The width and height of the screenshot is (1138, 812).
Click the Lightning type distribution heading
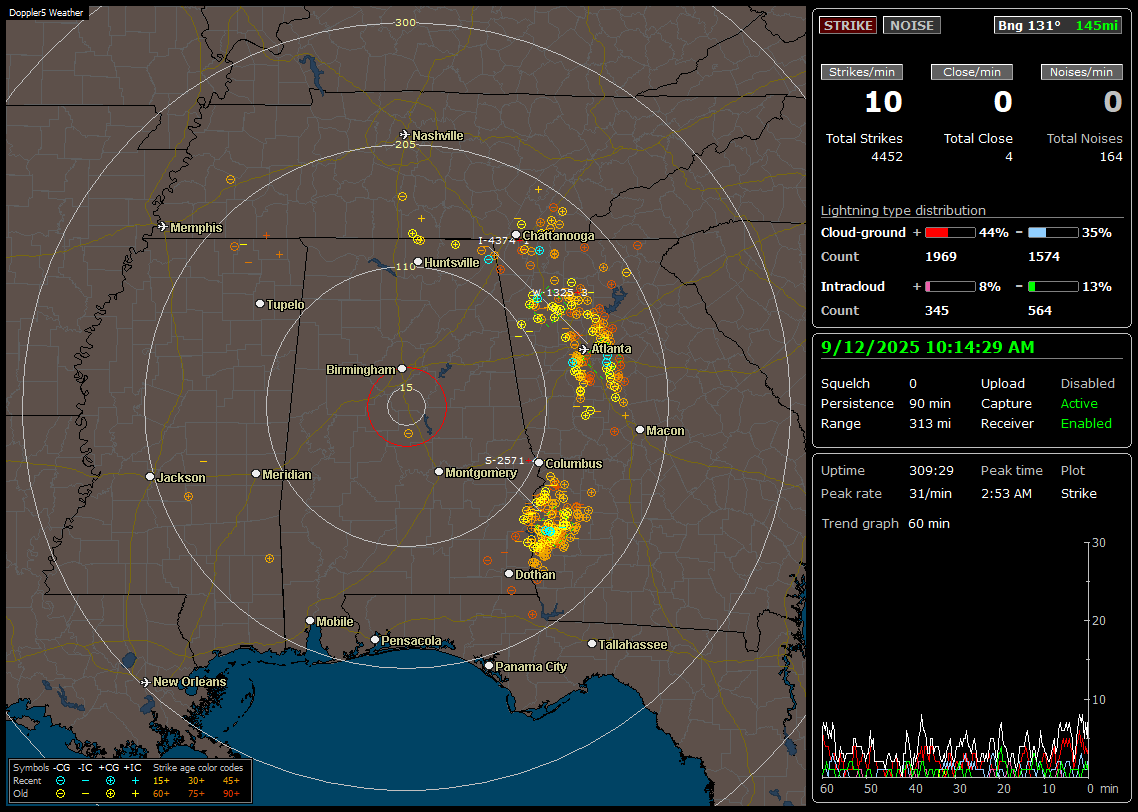coord(903,211)
